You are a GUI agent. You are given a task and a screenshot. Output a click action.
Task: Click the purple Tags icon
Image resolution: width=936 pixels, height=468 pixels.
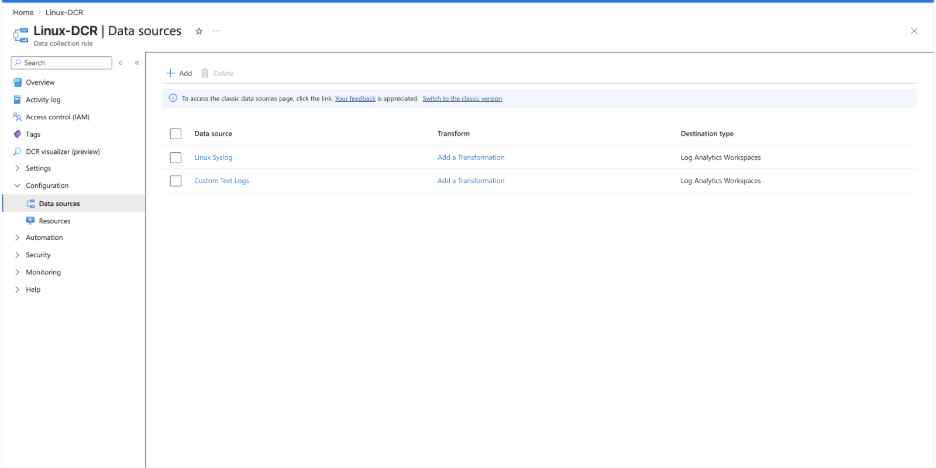click(17, 134)
